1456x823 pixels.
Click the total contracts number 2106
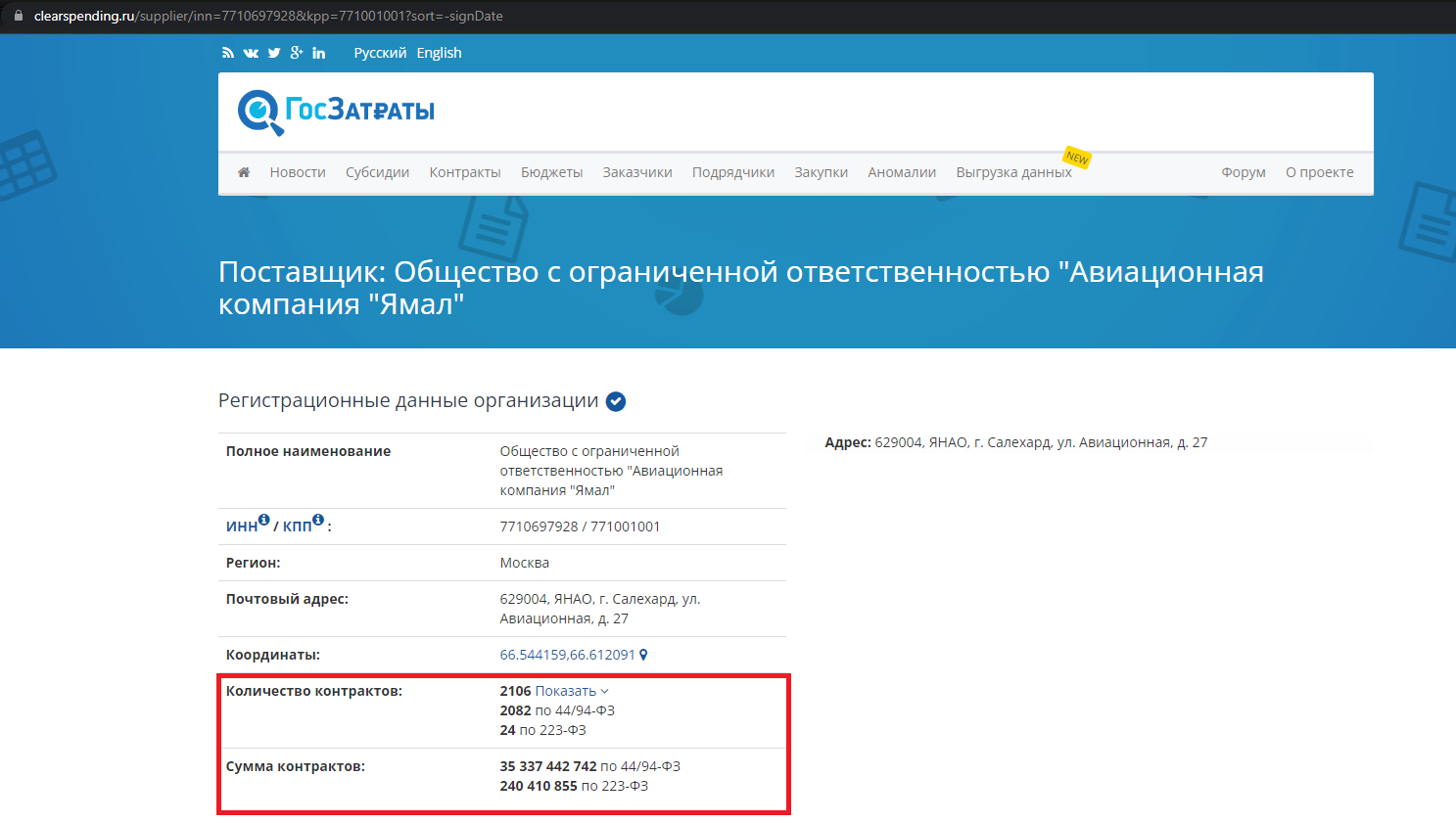click(x=515, y=691)
